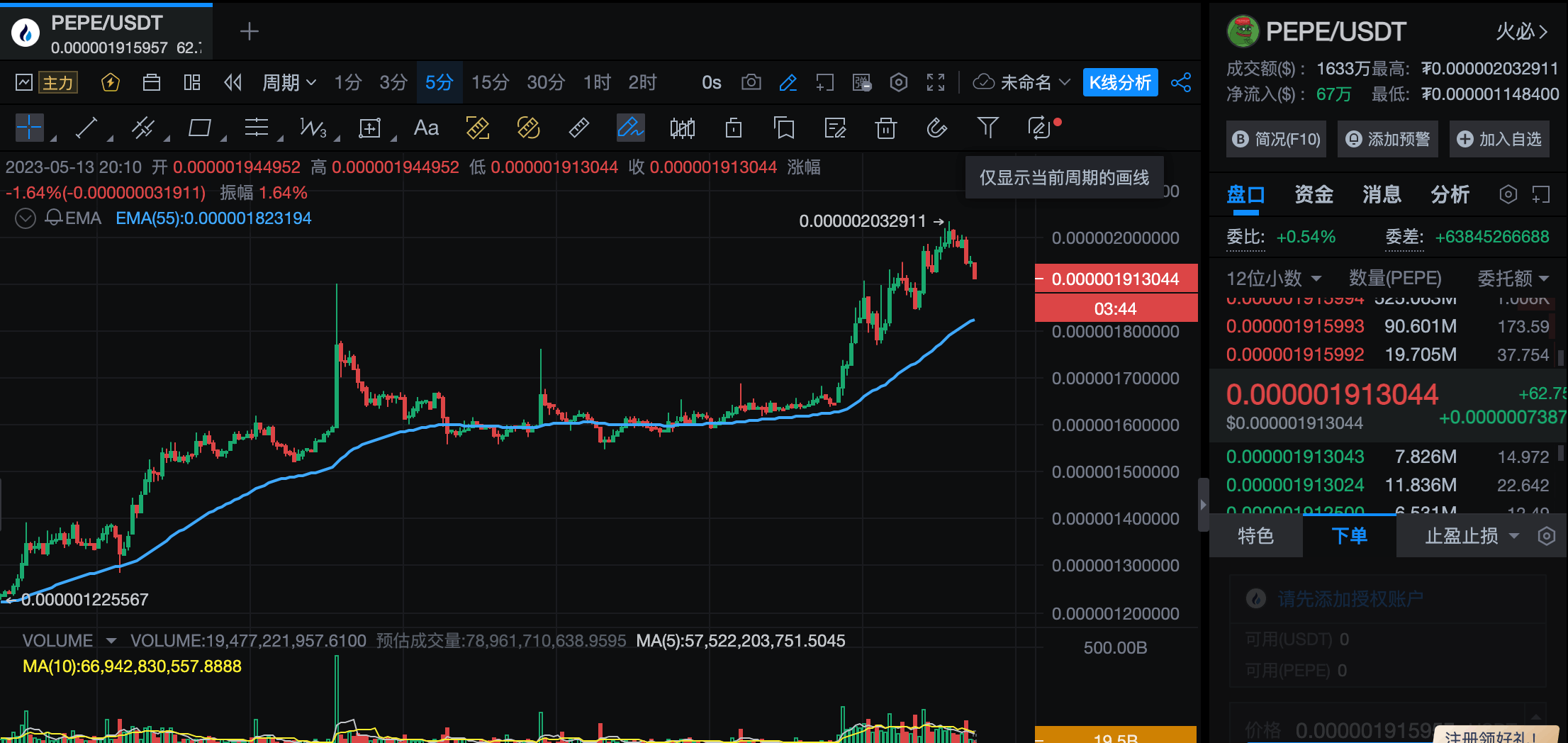Delete drawings with trash icon
This screenshot has height=743, width=1568.
click(x=886, y=128)
